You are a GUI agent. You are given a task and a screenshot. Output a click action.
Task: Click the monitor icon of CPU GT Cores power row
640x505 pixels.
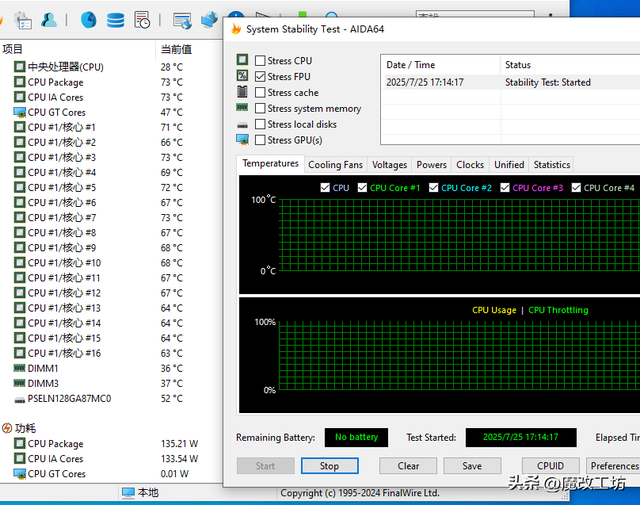point(19,474)
